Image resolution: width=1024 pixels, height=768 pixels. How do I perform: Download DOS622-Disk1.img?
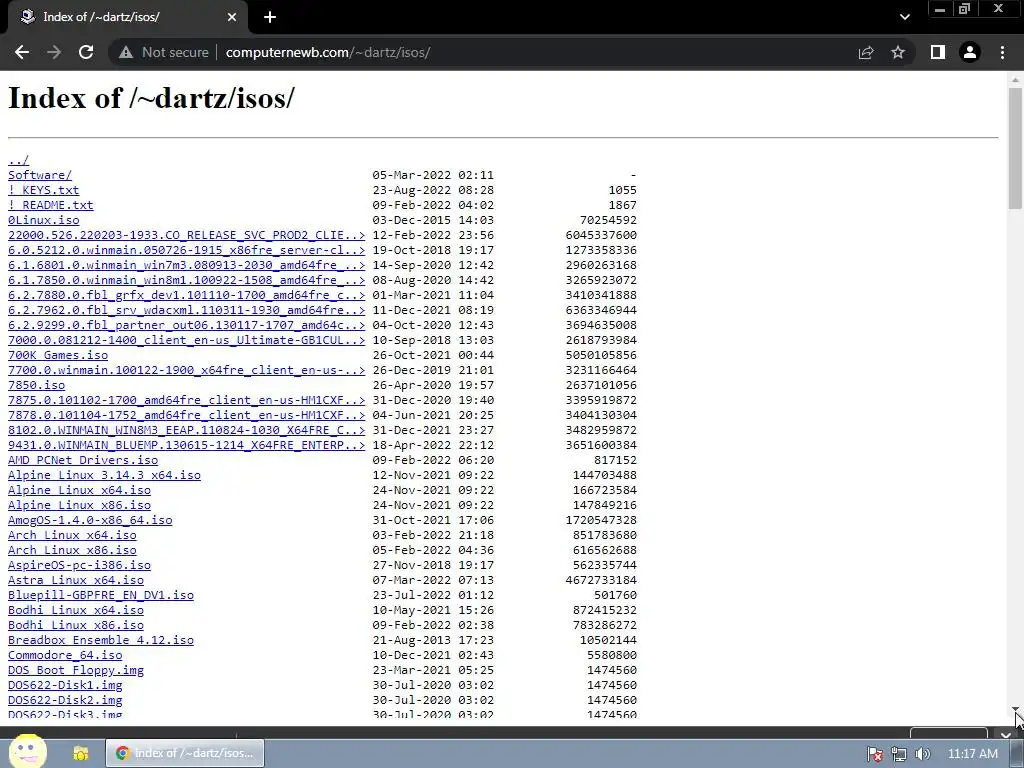65,686
